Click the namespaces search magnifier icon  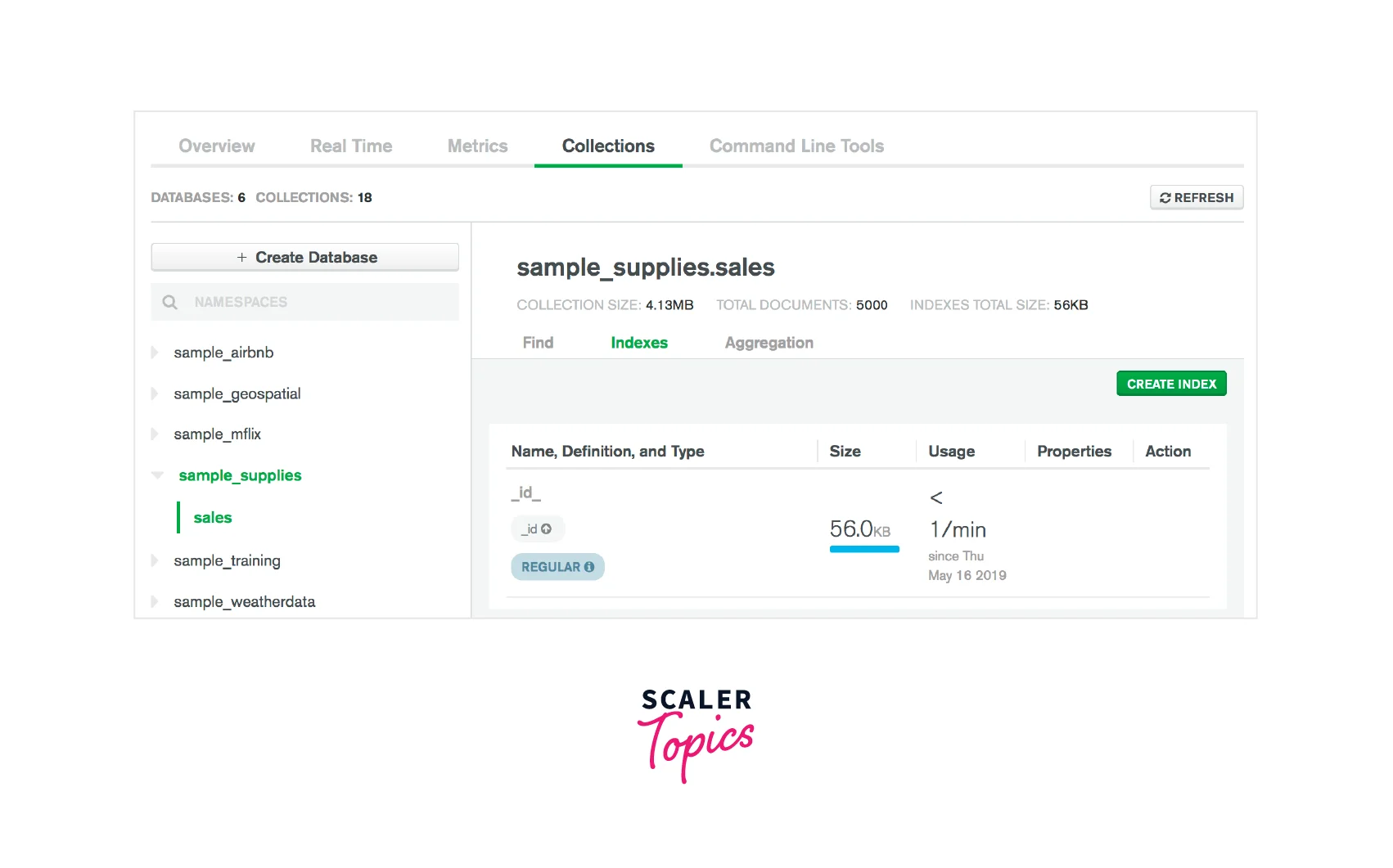click(169, 302)
